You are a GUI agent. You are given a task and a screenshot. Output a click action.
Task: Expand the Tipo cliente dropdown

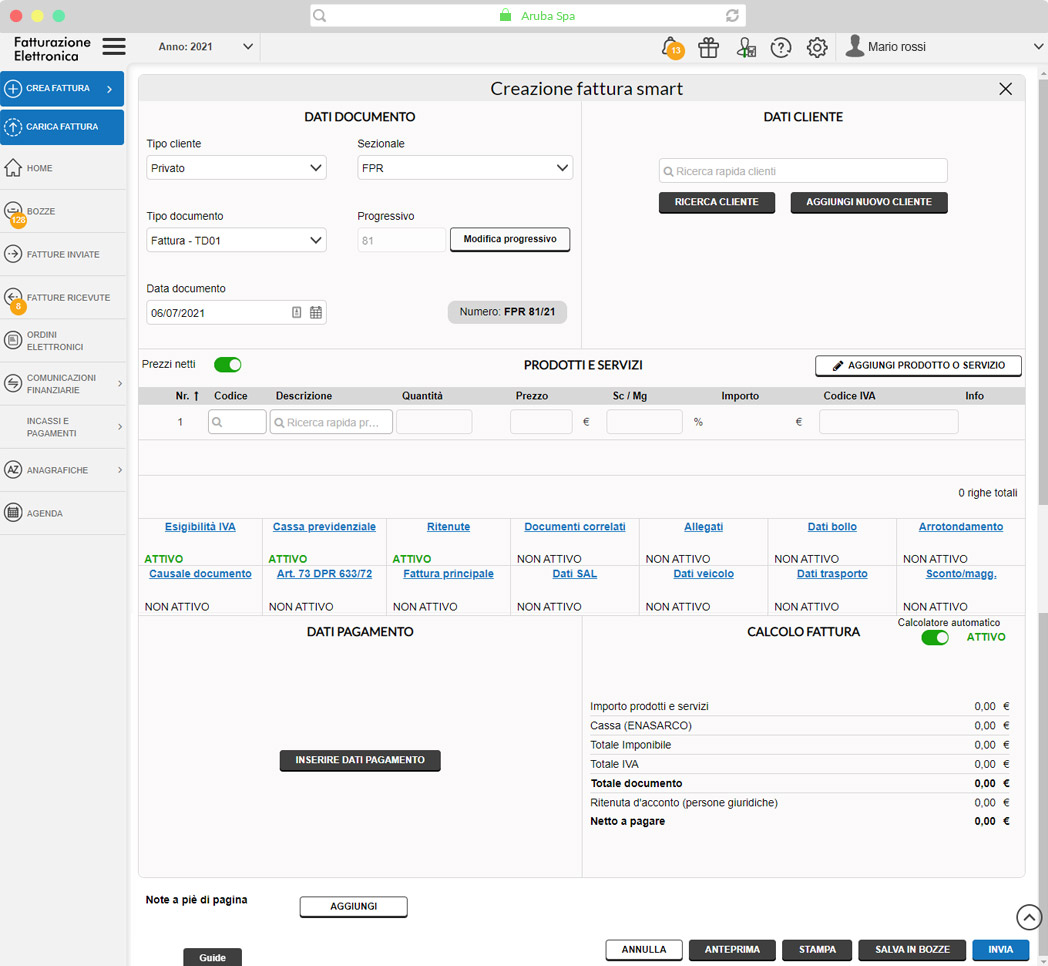click(237, 168)
